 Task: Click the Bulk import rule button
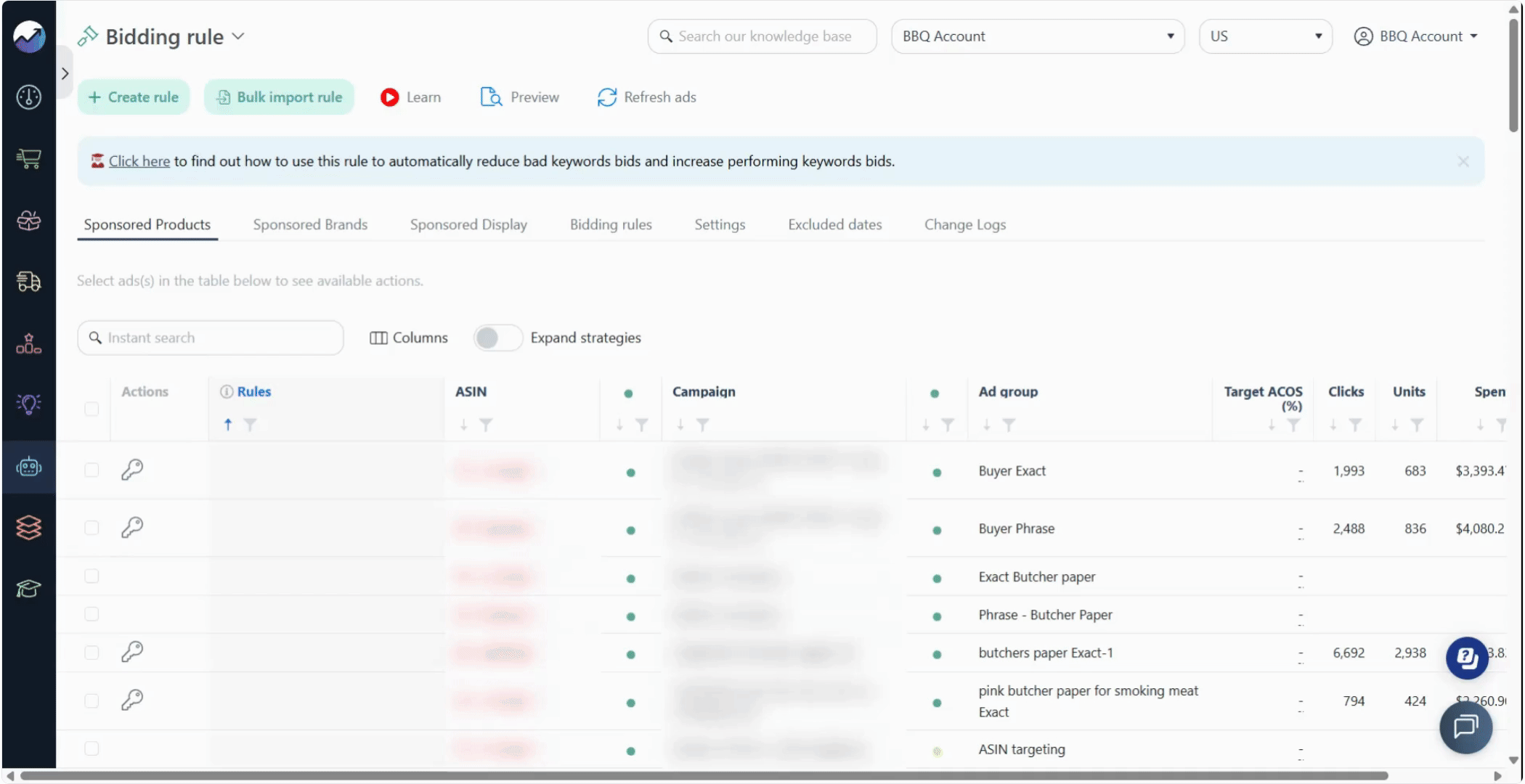click(x=279, y=97)
